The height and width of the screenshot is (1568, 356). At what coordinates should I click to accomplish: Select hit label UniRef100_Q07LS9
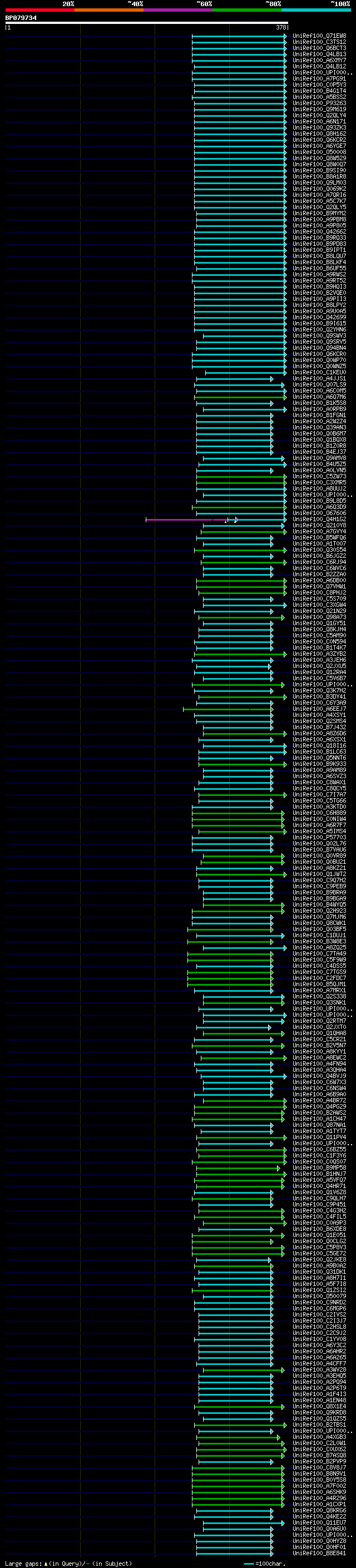319,385
